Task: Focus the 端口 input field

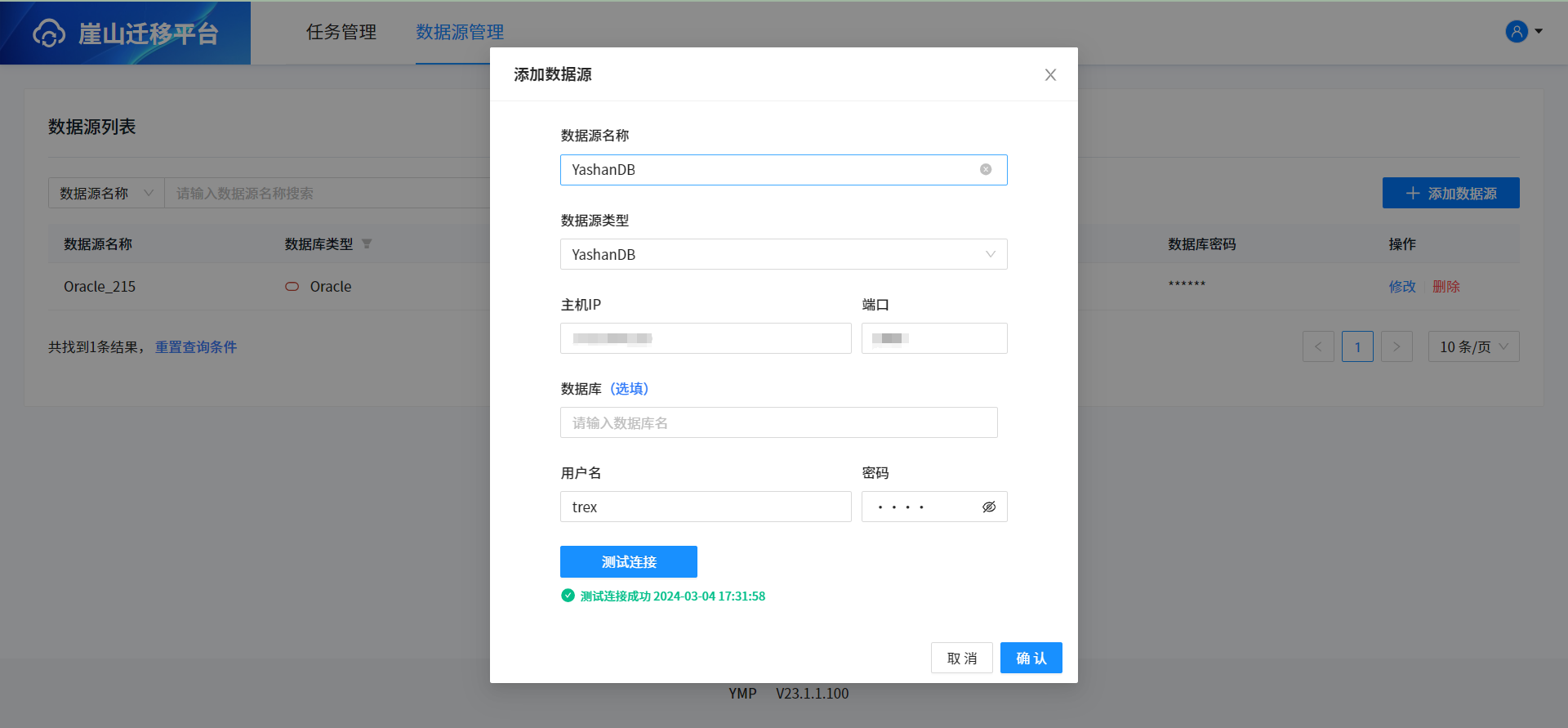Action: click(x=934, y=338)
